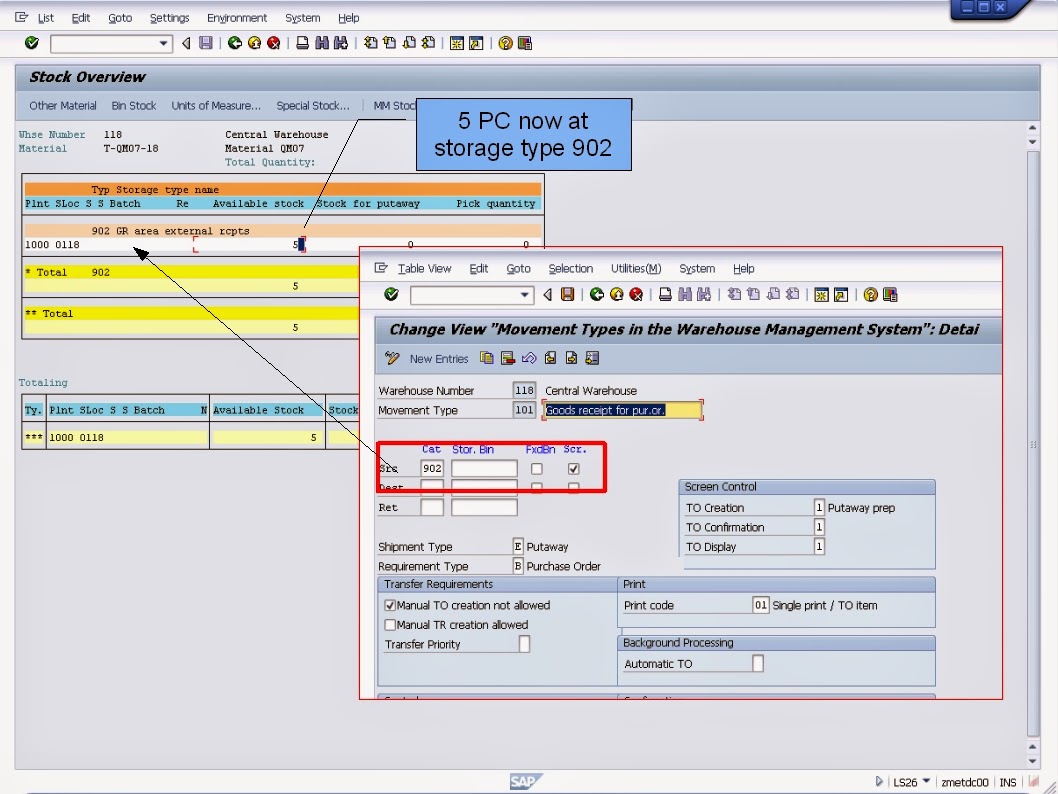Screen dimensions: 1058x794
Task: Toggle the Scr. checkbox in the Src row
Action: pos(574,468)
